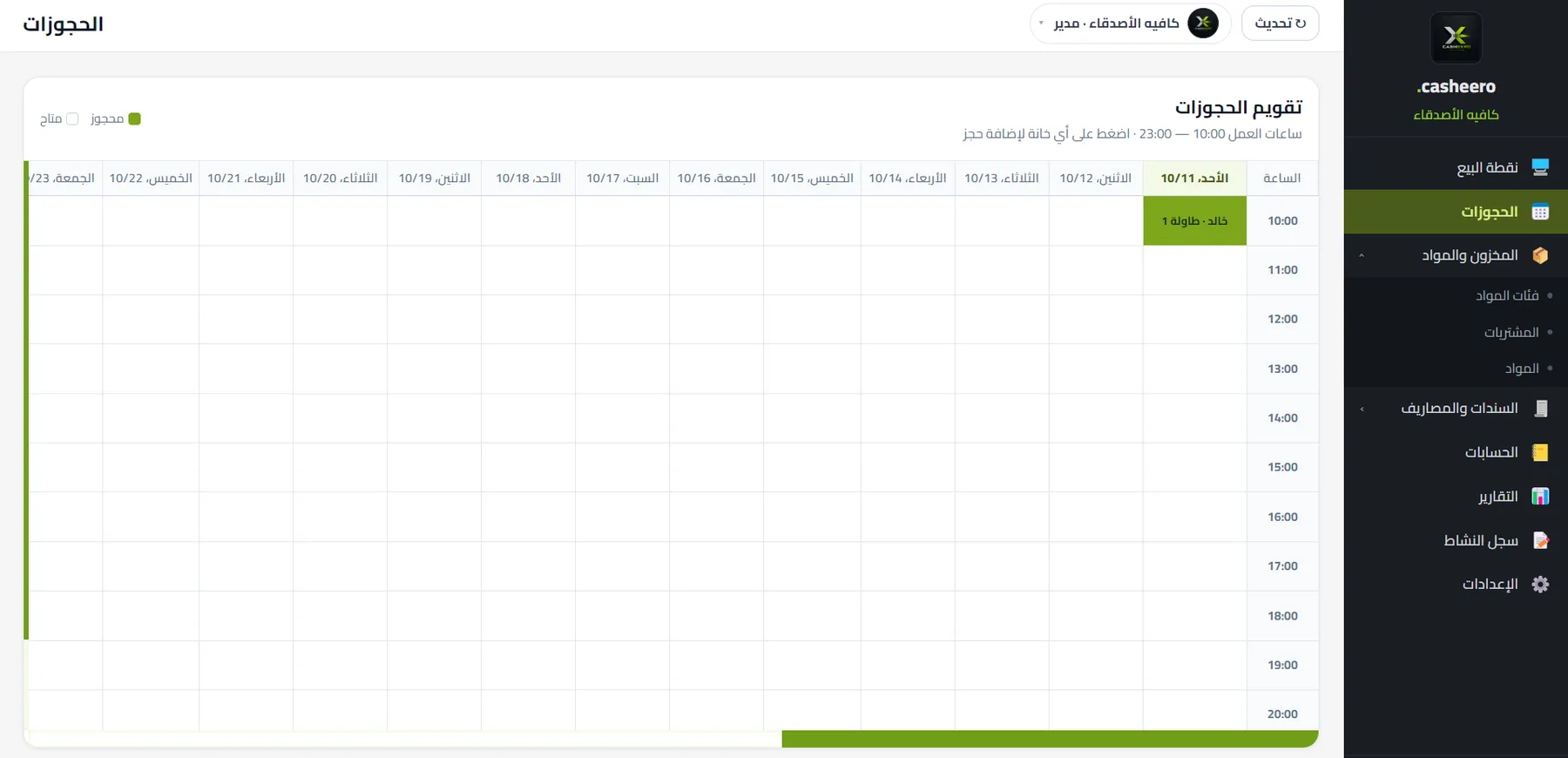Collapse the المخزون والمواد submenu arrow
This screenshot has height=758, width=1568.
[1362, 255]
